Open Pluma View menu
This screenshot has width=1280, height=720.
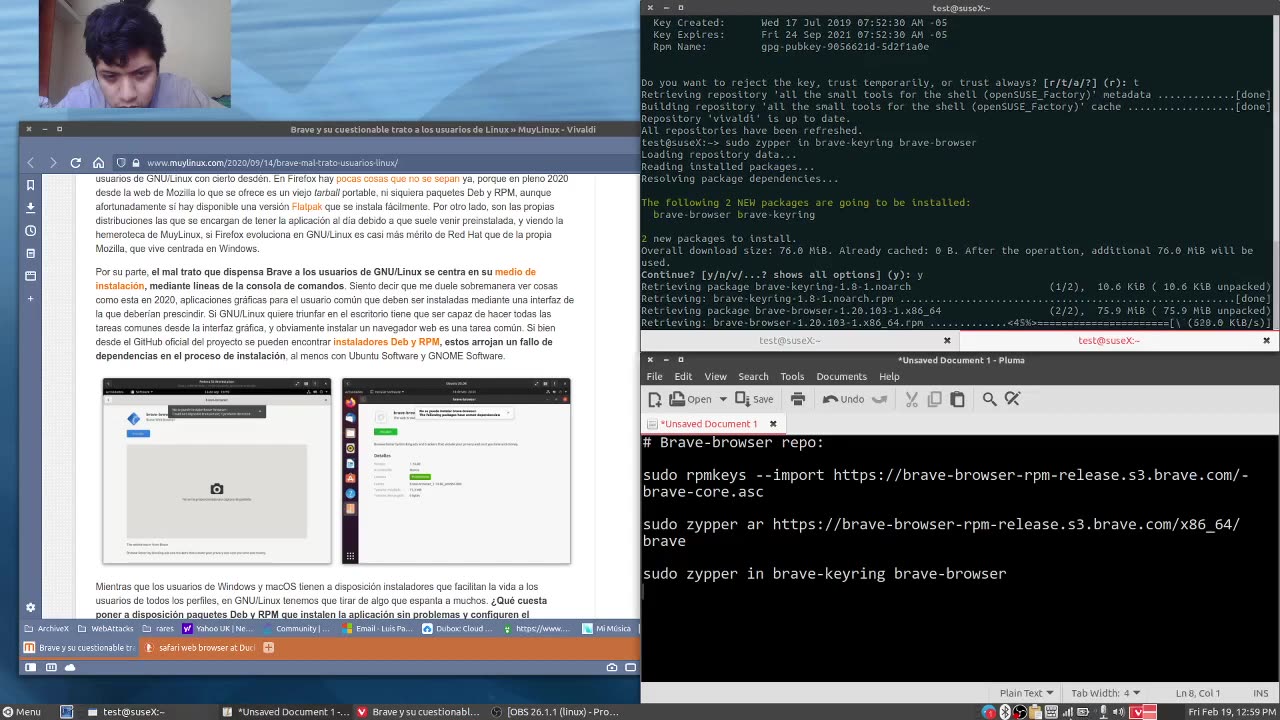[x=715, y=376]
